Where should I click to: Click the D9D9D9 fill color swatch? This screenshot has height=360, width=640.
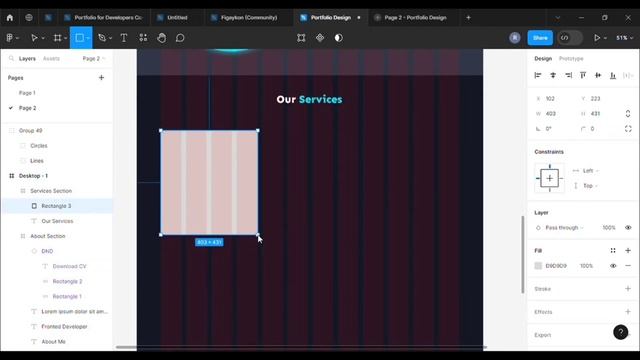coord(538,266)
